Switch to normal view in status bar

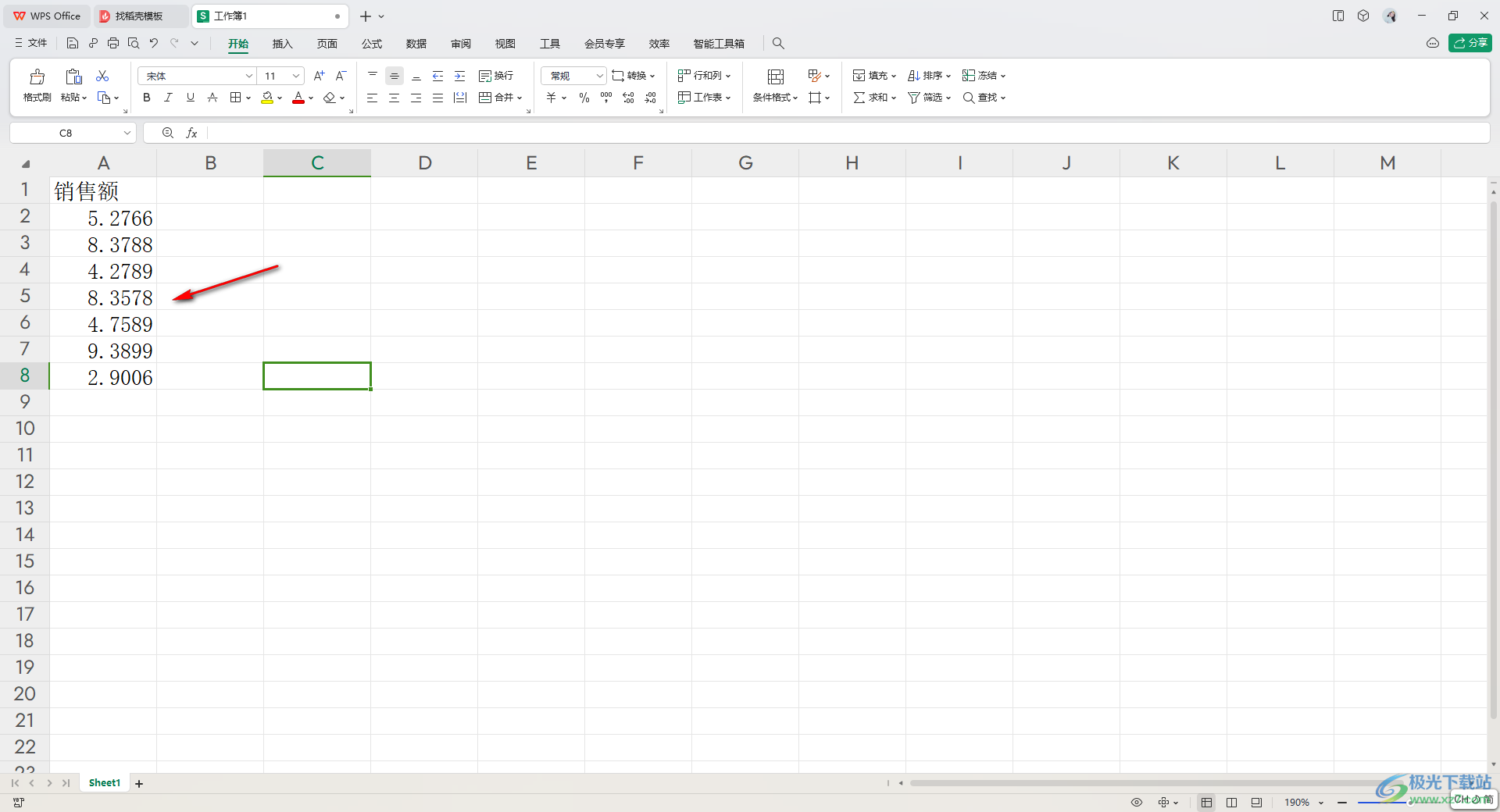pos(1206,802)
